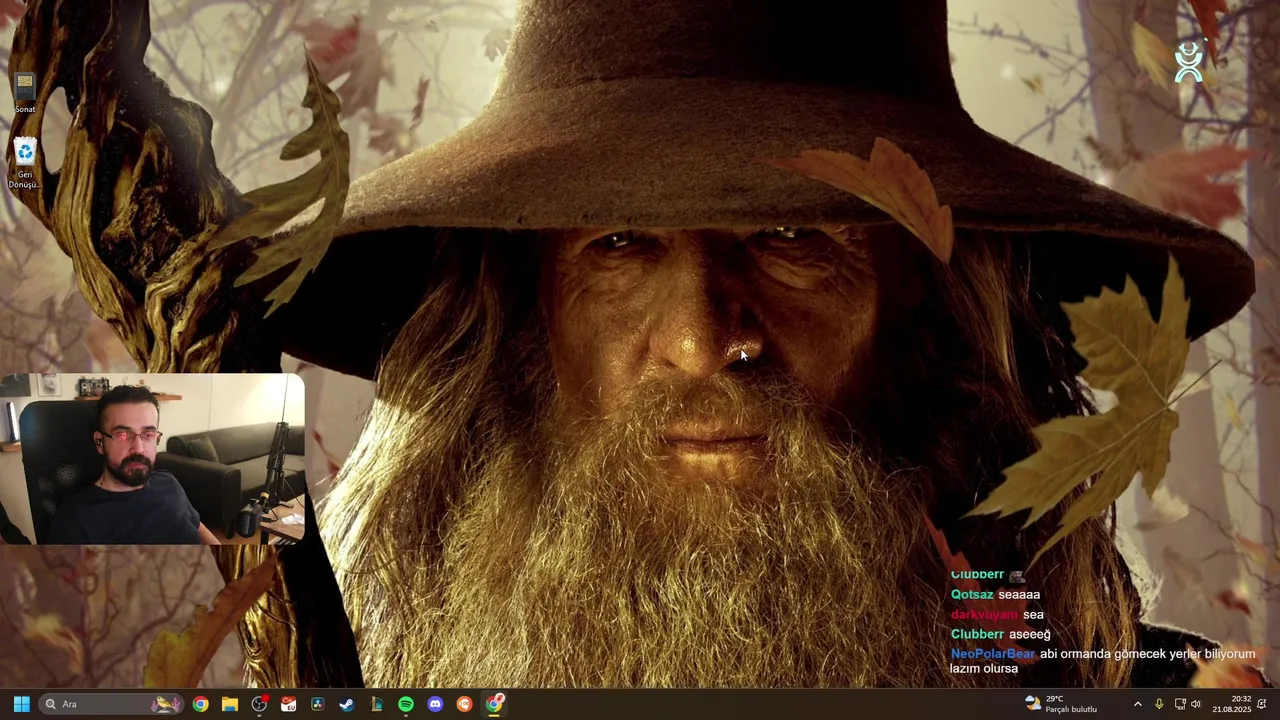
Task: Open the red 'EU' app in taskbar
Action: [288, 704]
